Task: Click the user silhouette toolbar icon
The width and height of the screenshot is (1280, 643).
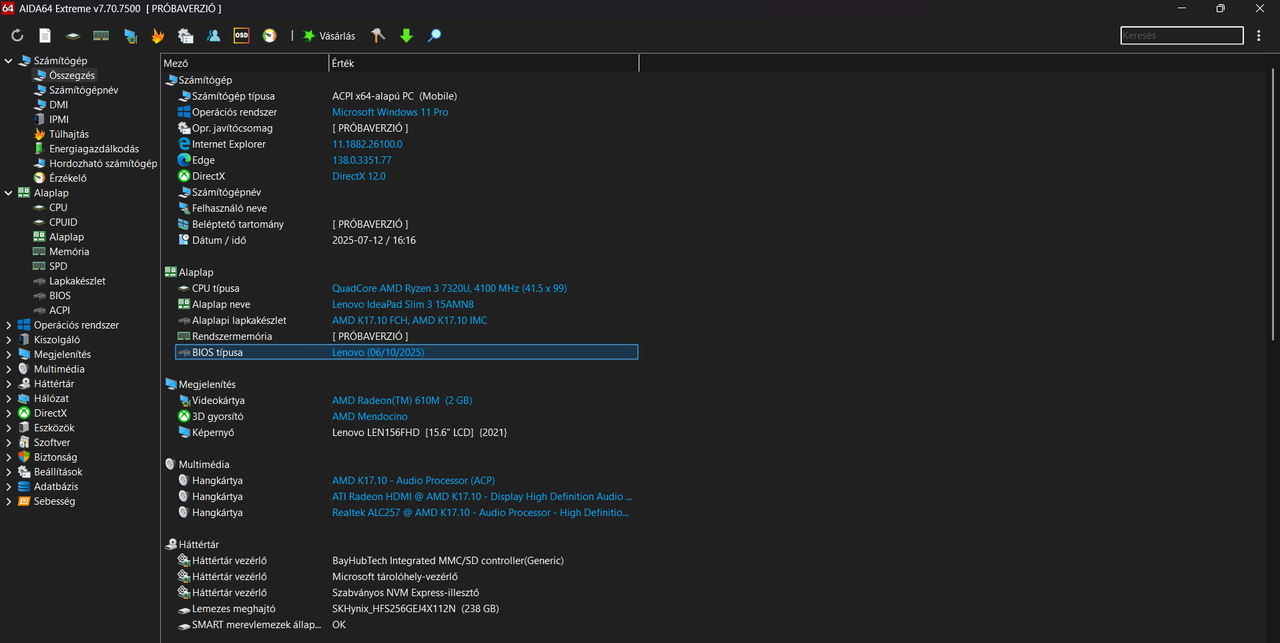Action: click(x=213, y=35)
